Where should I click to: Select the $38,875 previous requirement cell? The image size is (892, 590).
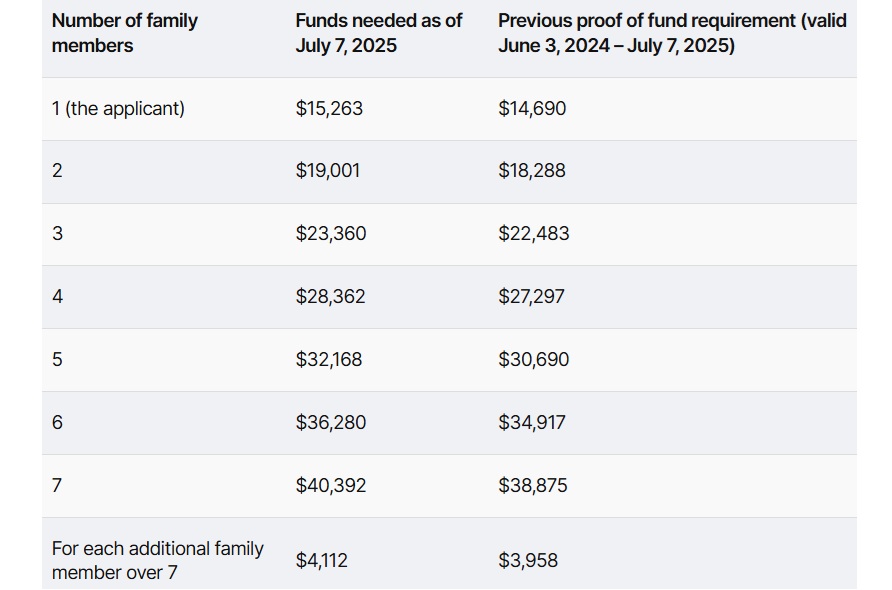pyautogui.click(x=533, y=486)
